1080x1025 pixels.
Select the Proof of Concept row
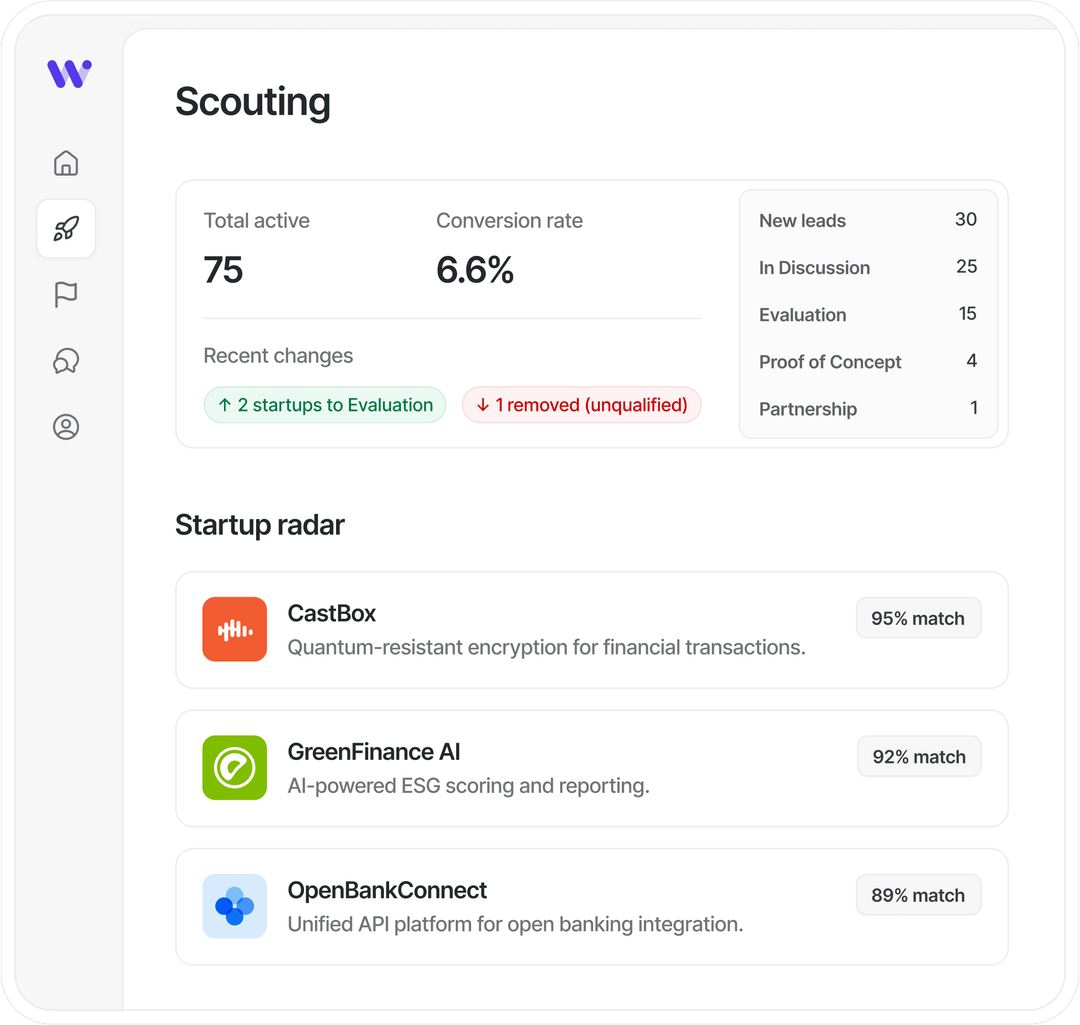point(867,362)
